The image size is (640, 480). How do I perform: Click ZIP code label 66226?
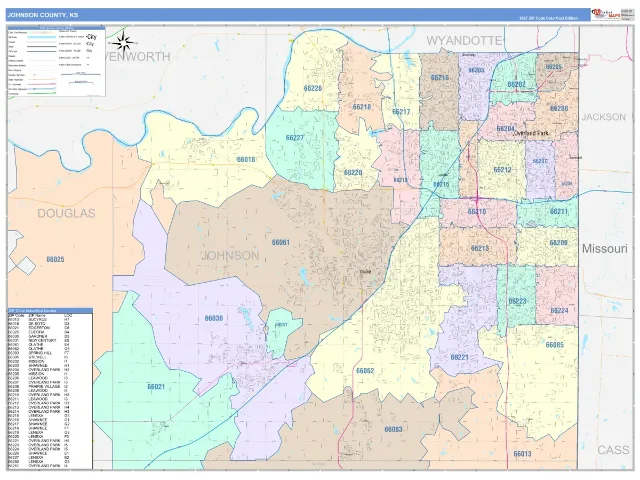[x=313, y=88]
